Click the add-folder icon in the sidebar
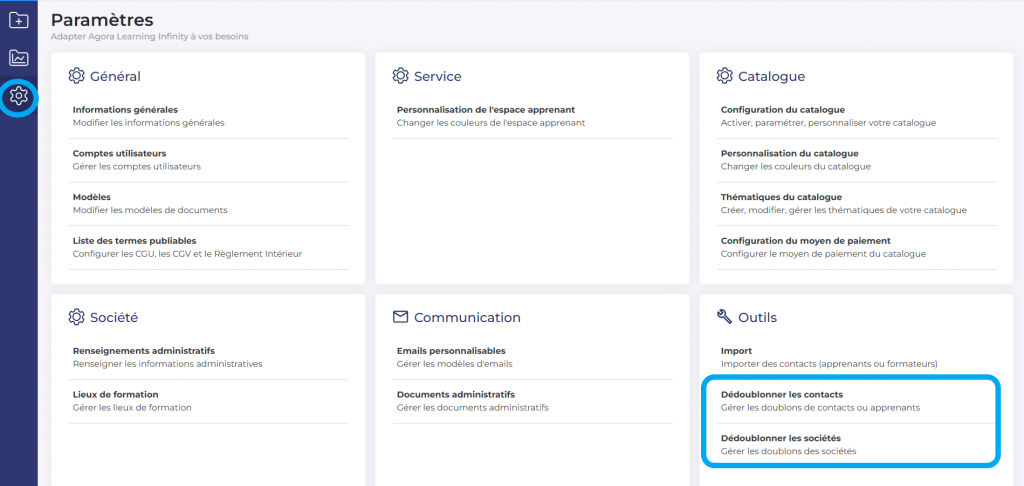 pyautogui.click(x=19, y=20)
